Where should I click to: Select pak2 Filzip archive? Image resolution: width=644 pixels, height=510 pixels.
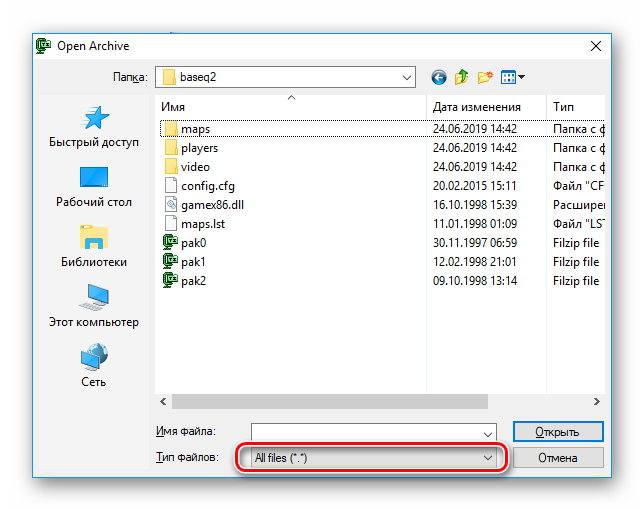pyautogui.click(x=184, y=281)
